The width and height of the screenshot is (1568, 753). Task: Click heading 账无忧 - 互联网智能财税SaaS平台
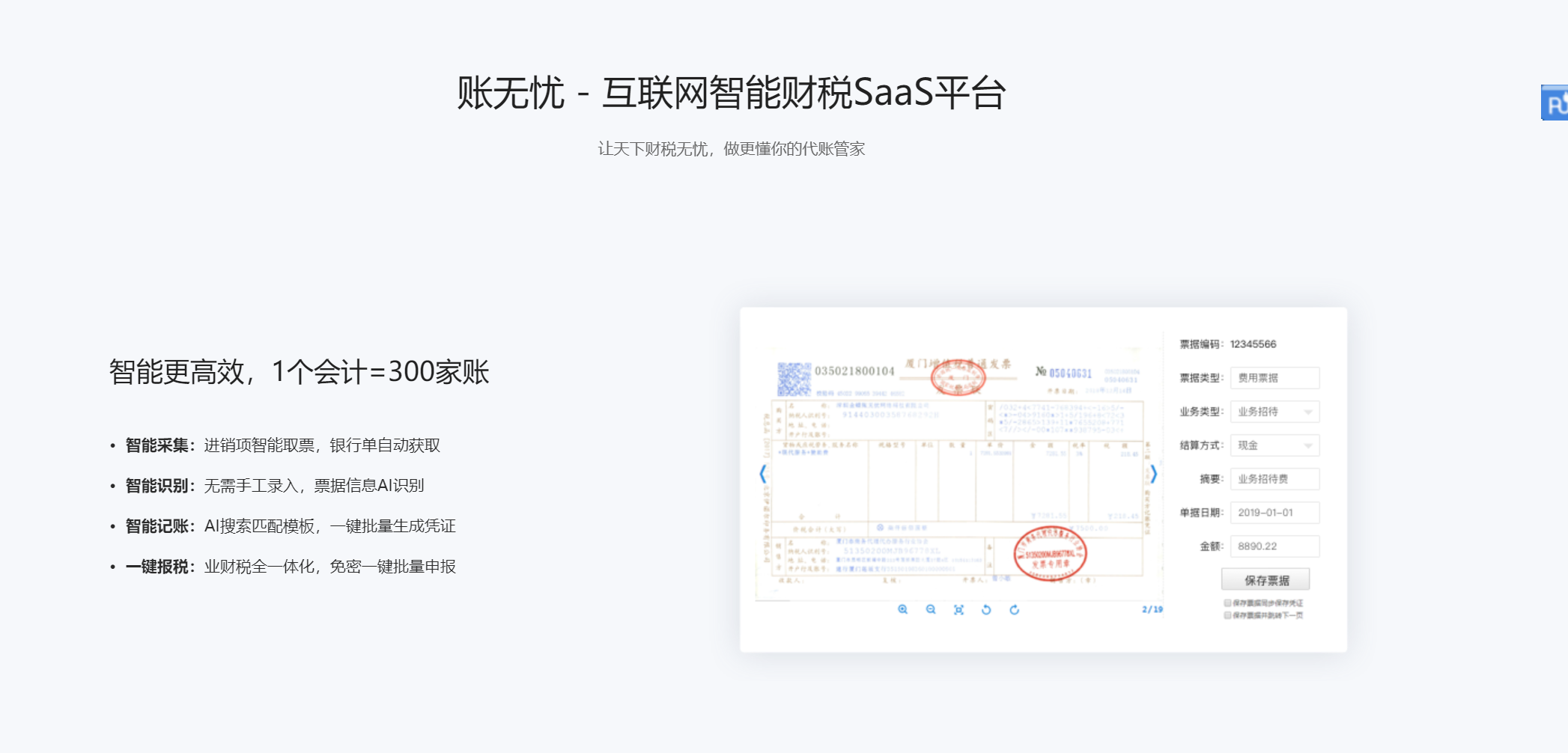point(731,94)
